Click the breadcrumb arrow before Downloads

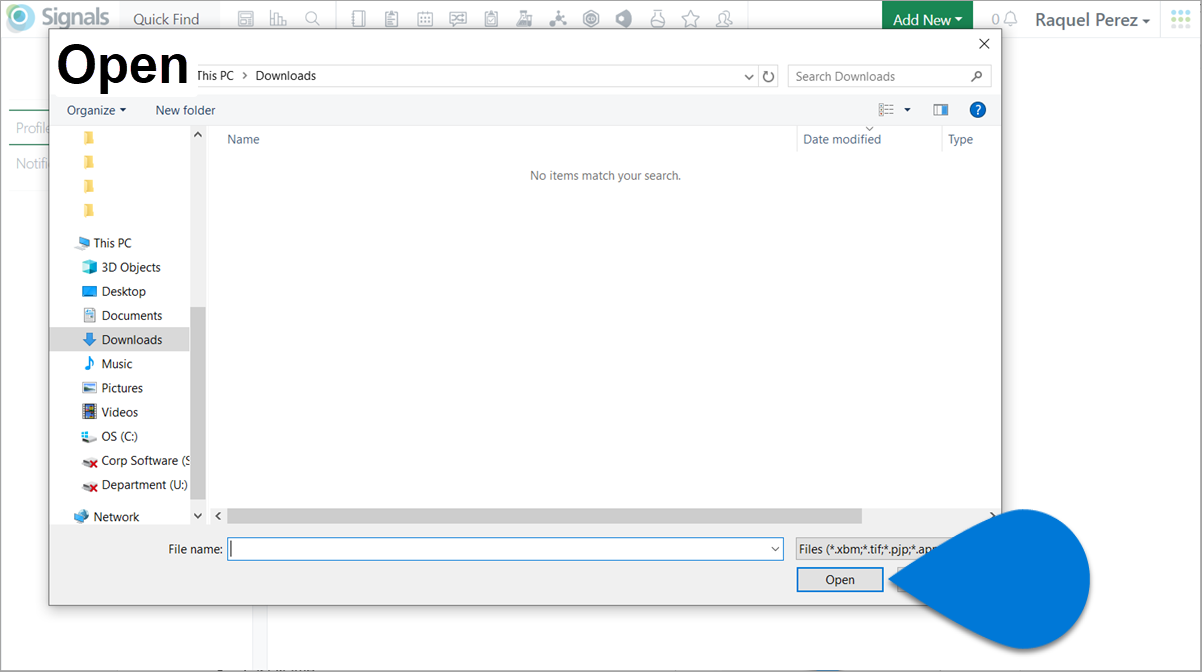(x=245, y=76)
